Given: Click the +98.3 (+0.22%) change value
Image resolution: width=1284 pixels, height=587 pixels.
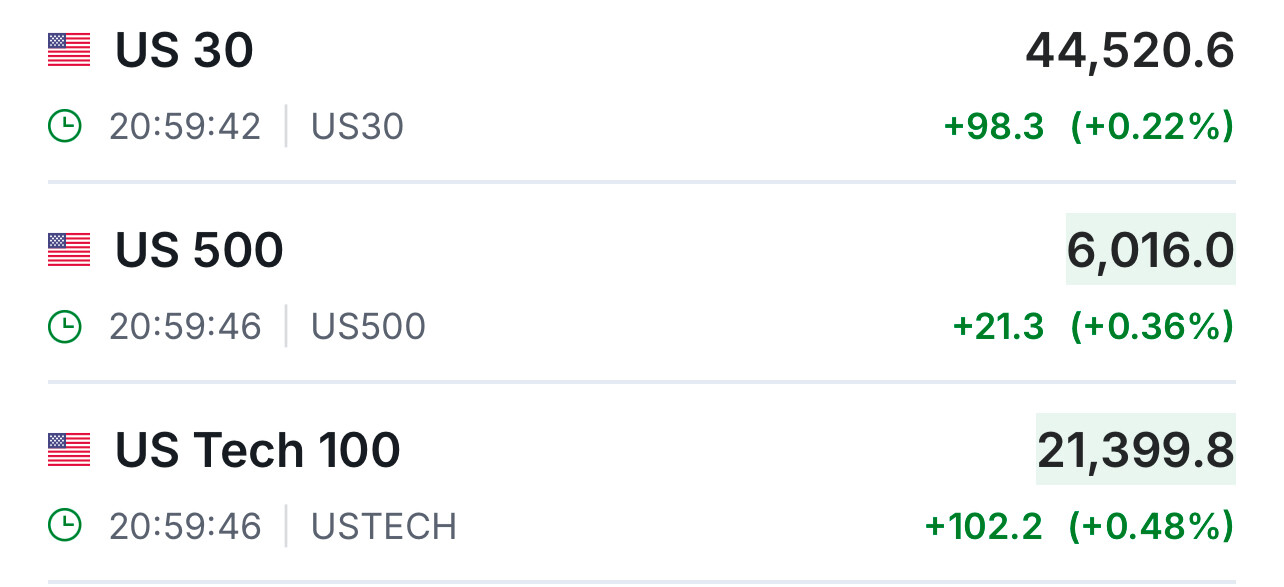Looking at the screenshot, I should tap(1088, 127).
